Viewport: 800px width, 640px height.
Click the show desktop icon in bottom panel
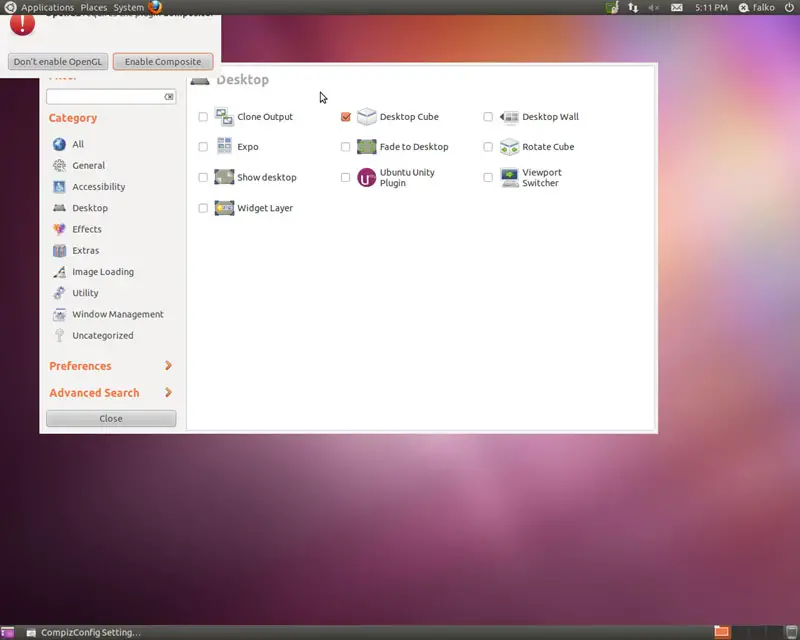click(x=7, y=632)
